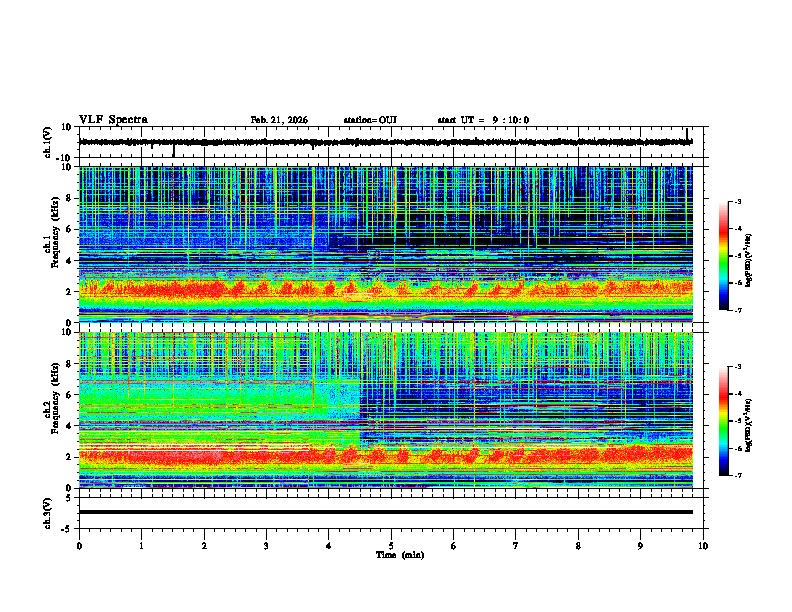Click the "8" kHz tick on ch.1 spectrogram axis
The height and width of the screenshot is (612, 792).
tap(69, 198)
